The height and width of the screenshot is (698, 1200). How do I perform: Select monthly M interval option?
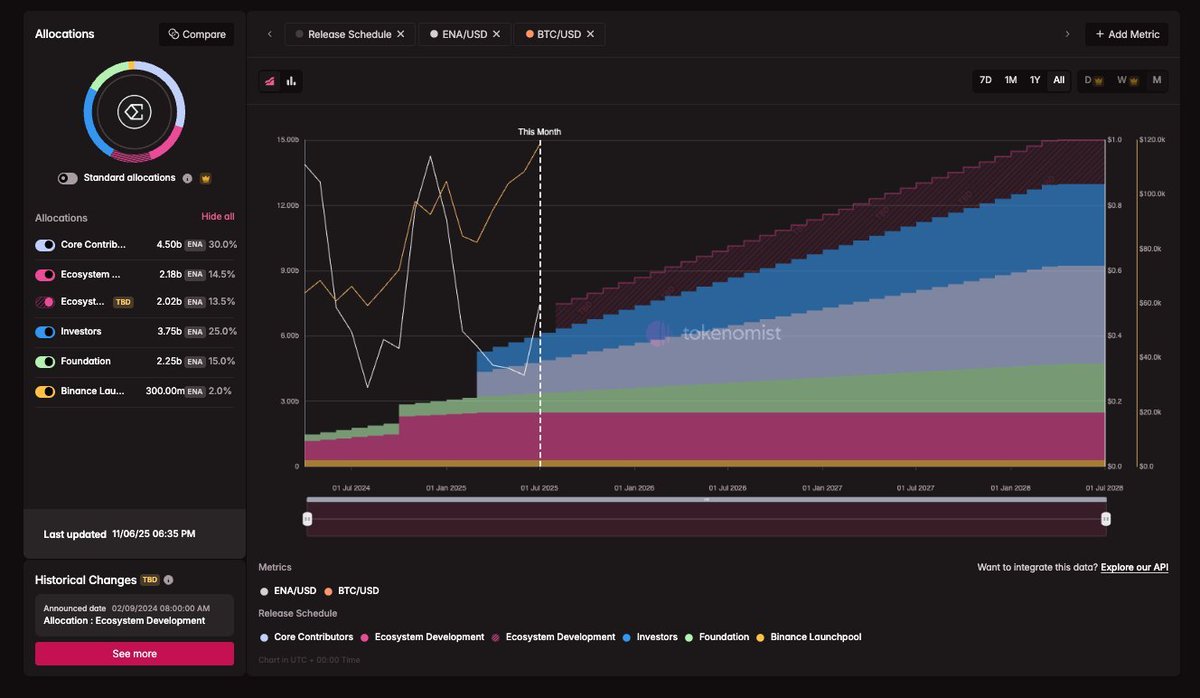tap(1157, 80)
